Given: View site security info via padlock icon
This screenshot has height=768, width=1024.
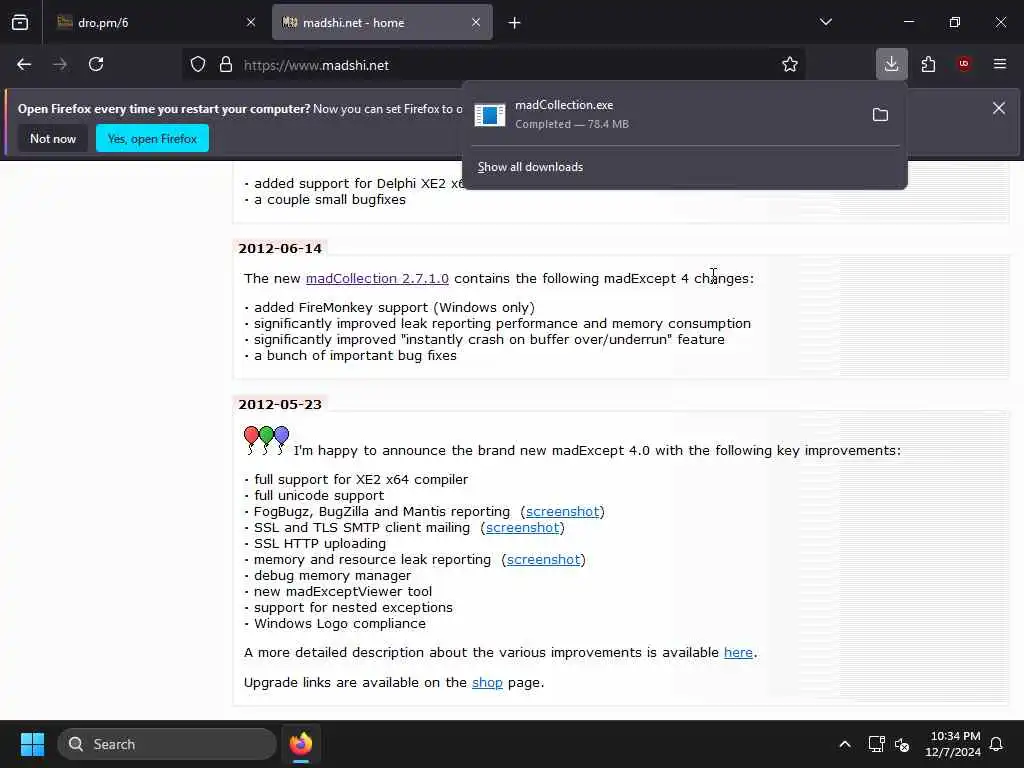Looking at the screenshot, I should tap(226, 65).
